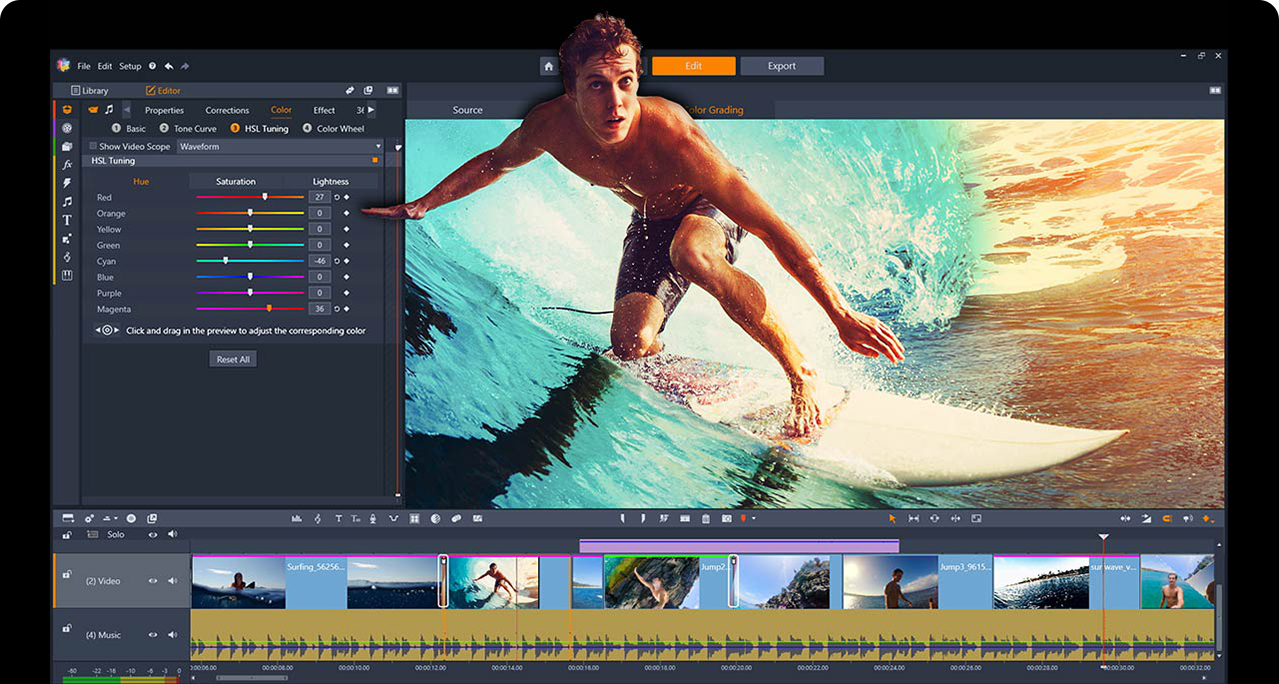Switch to the Saturation sub-tab
This screenshot has height=684, width=1279.
click(236, 181)
